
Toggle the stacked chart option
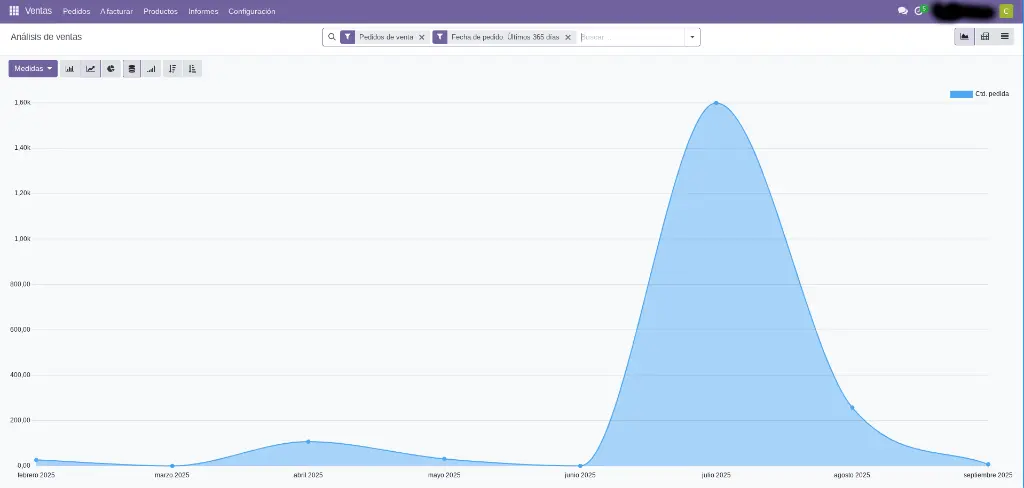point(132,69)
